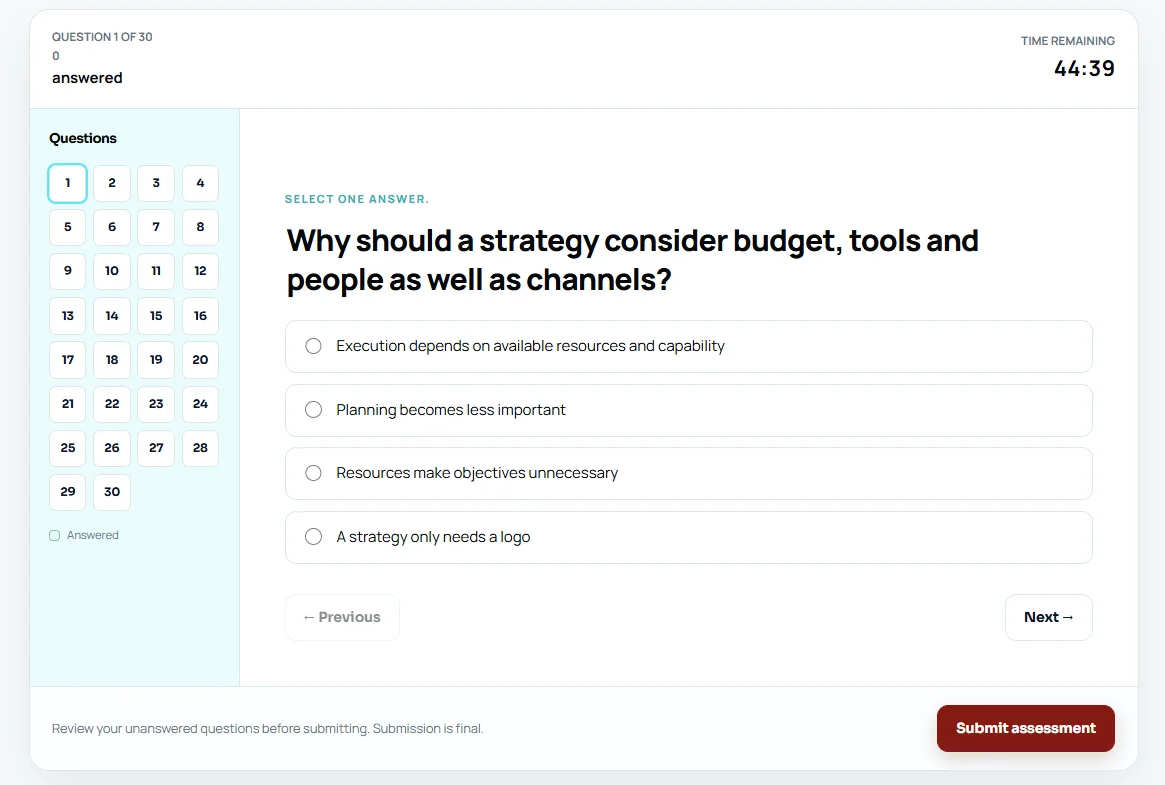This screenshot has height=785, width=1165.
Task: Click the Answered legend indicator box
Action: pos(54,535)
